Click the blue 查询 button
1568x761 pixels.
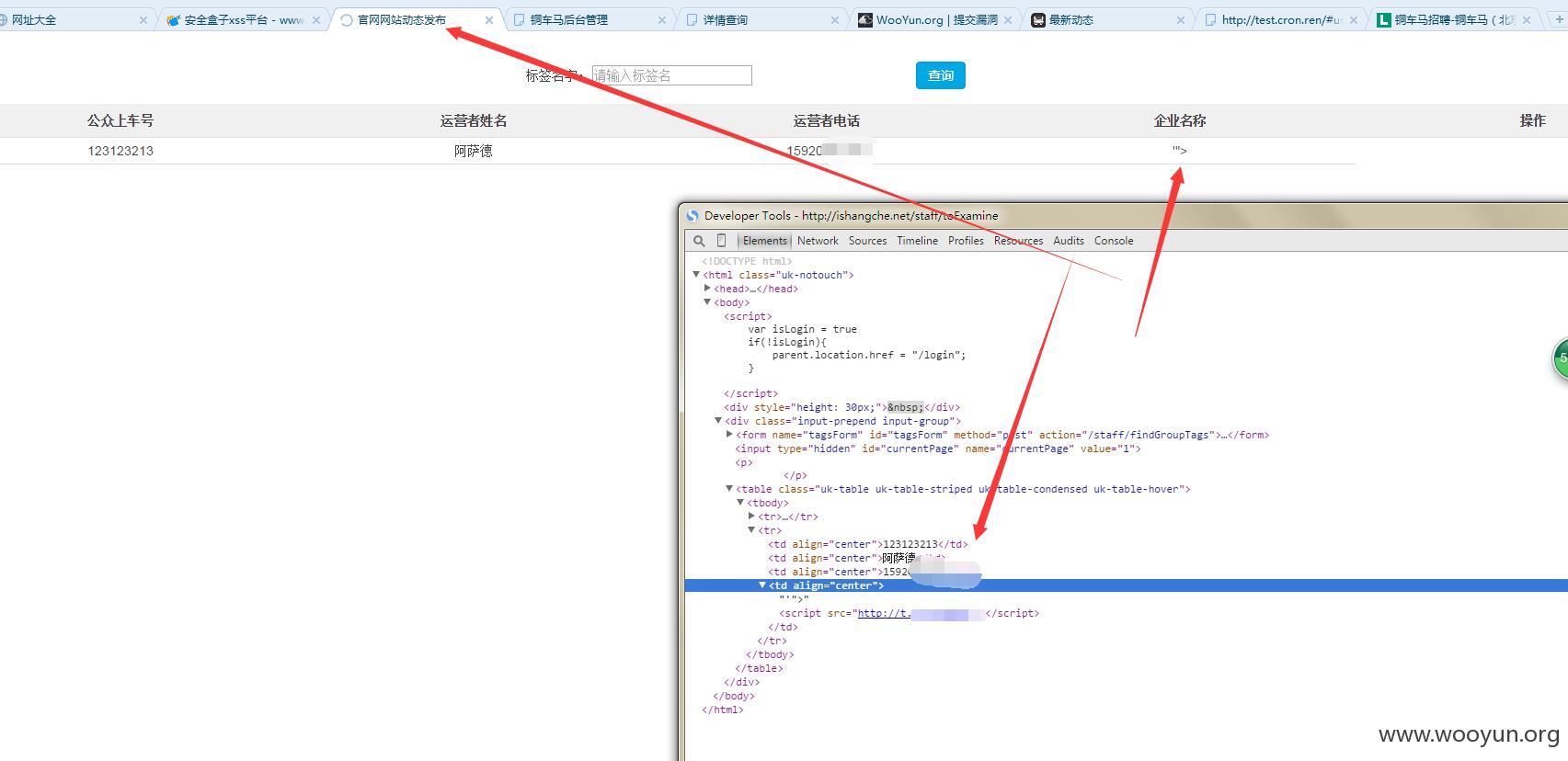click(x=940, y=75)
